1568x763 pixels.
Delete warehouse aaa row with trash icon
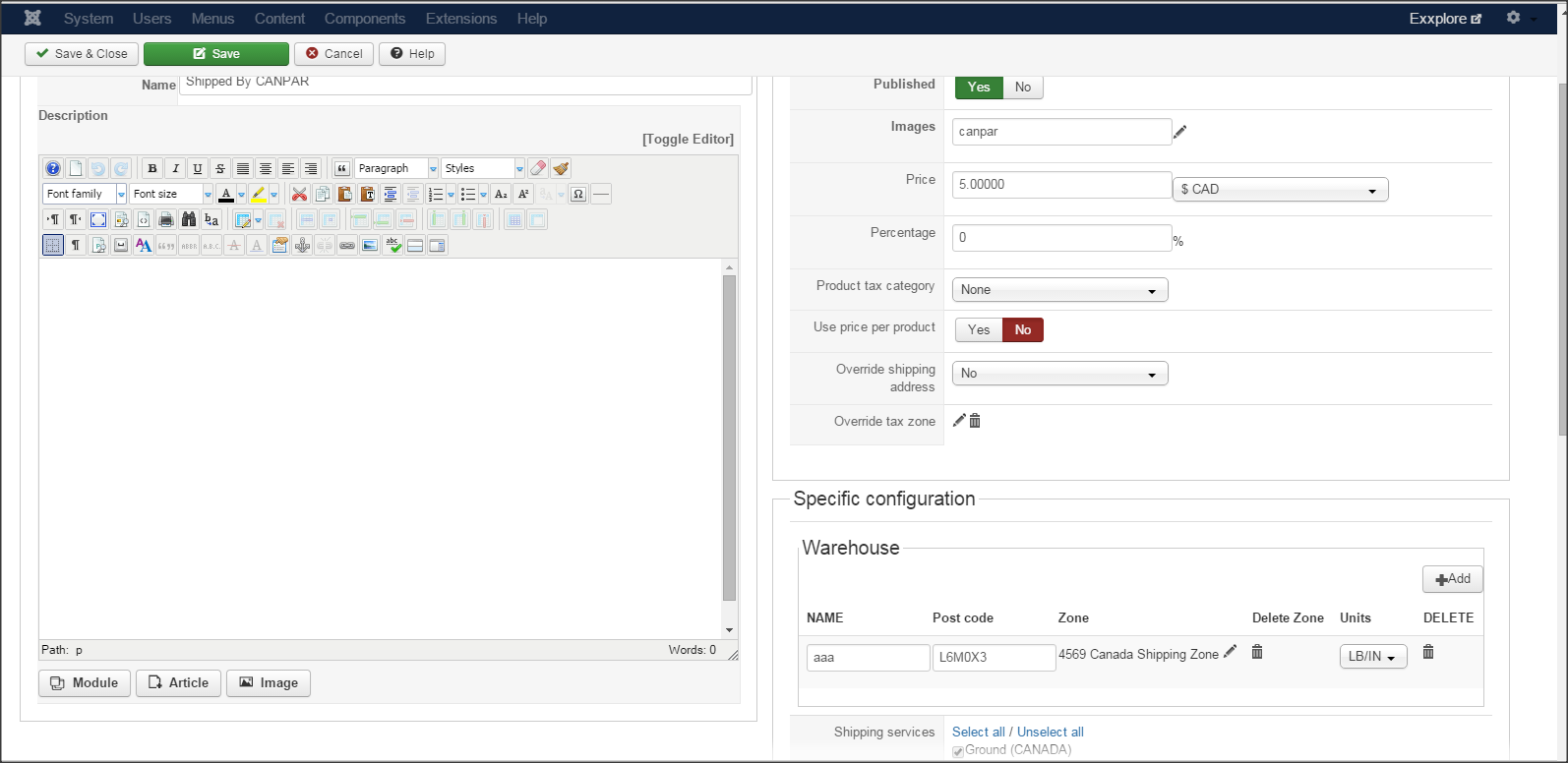pyautogui.click(x=1428, y=651)
